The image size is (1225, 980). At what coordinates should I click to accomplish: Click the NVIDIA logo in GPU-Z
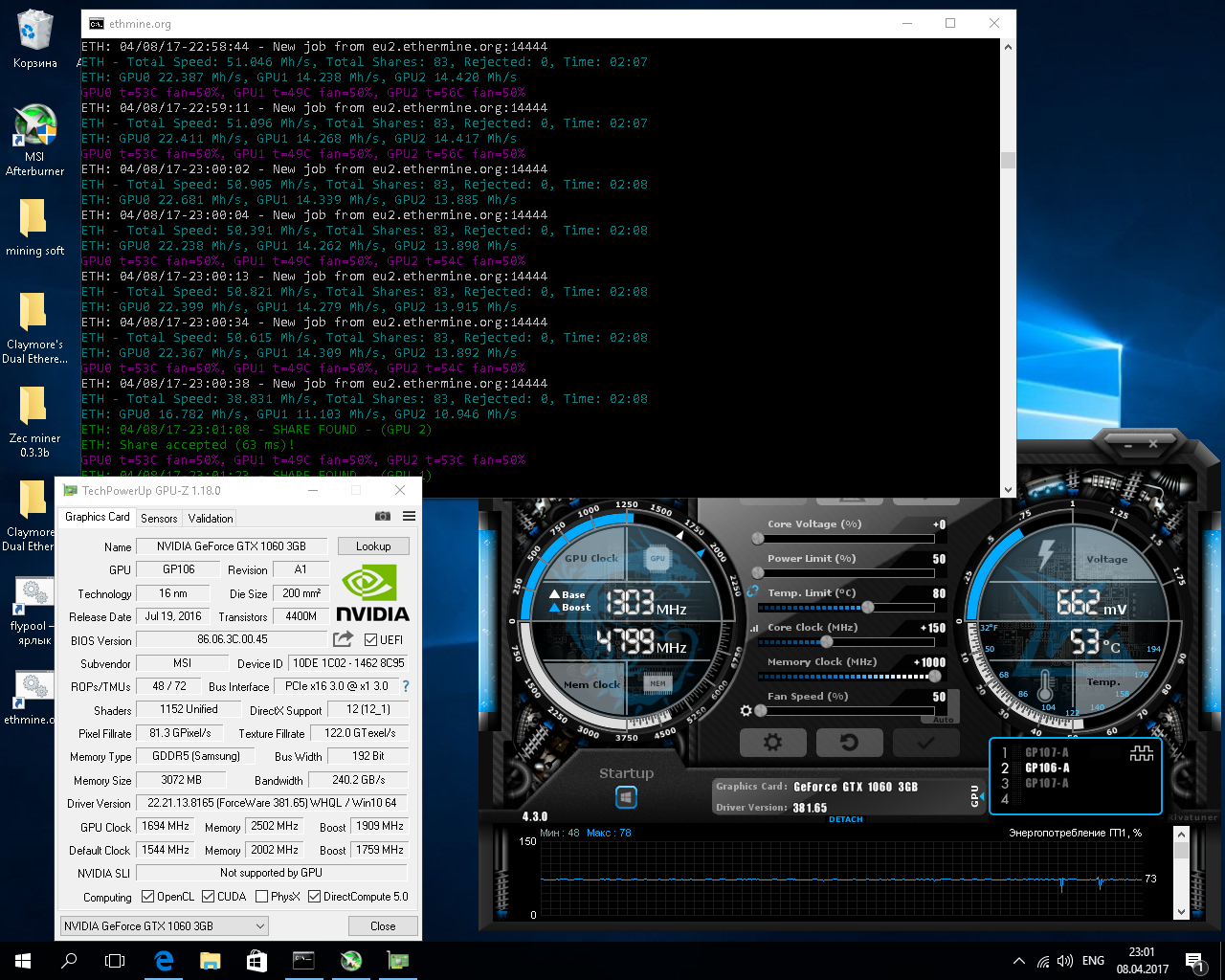click(x=372, y=593)
